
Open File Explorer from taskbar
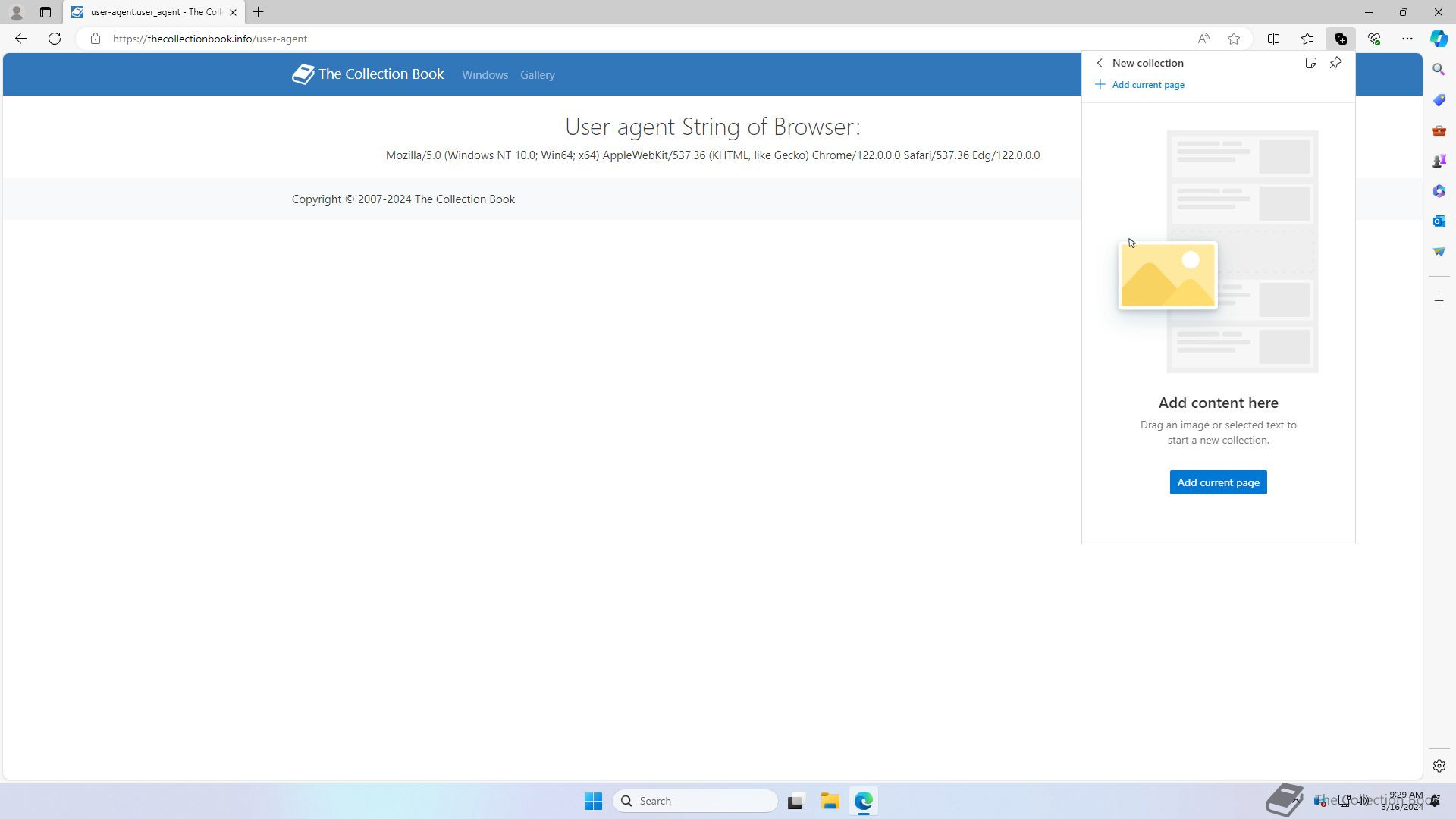coord(830,801)
